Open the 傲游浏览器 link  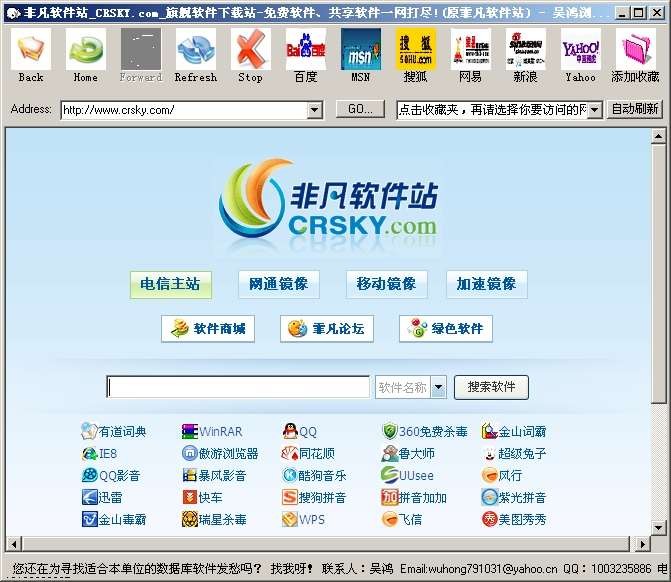coord(220,453)
